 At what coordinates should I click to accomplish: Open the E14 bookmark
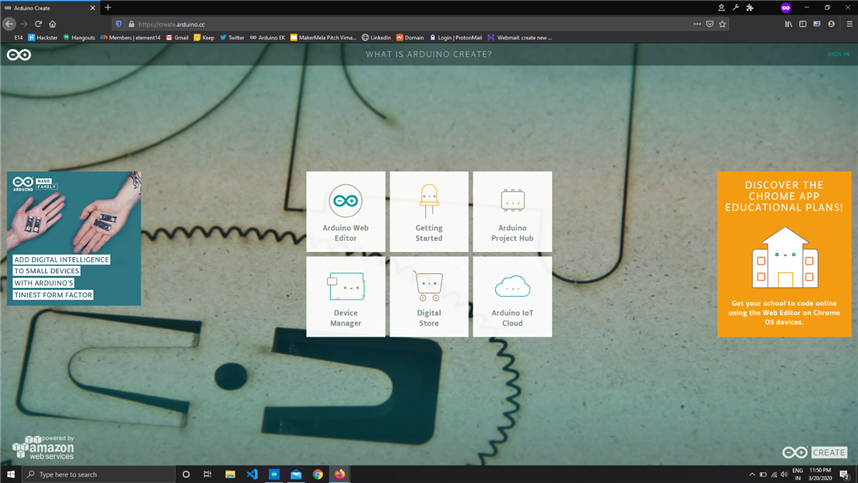(18, 38)
